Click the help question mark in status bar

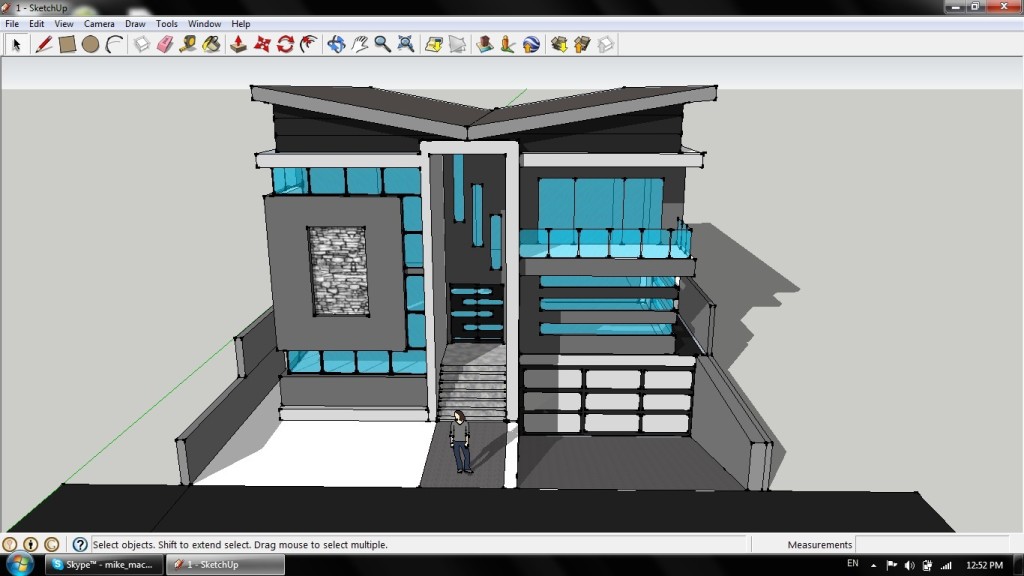78,544
